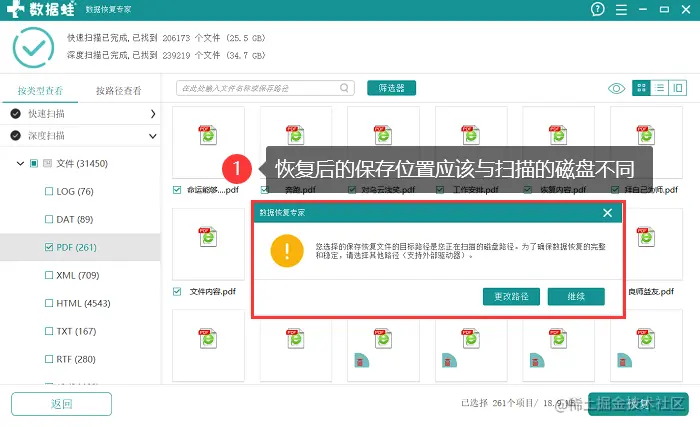The height and width of the screenshot is (427, 700).
Task: Switch to detail pane view
Action: click(678, 88)
